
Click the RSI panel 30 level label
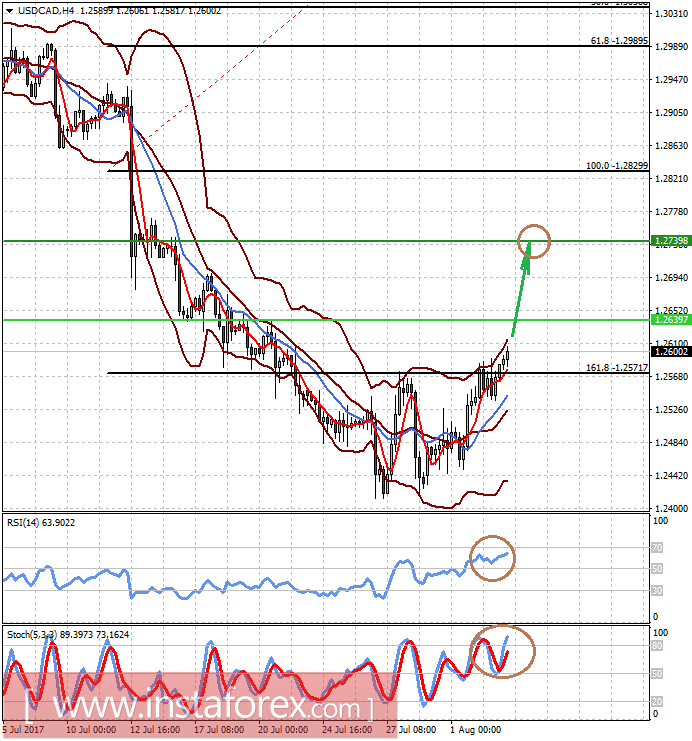[x=657, y=591]
